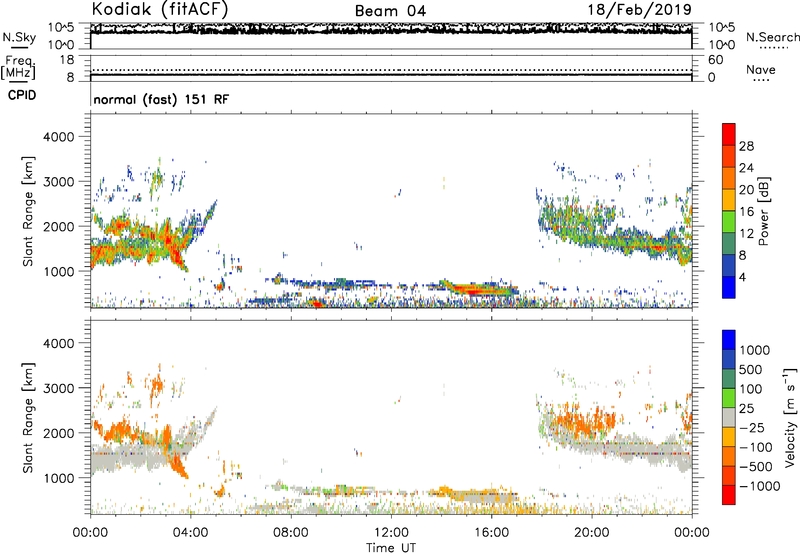Click the Velocity color bar
Image resolution: width=800 pixels, height=554 pixels.
tap(729, 417)
